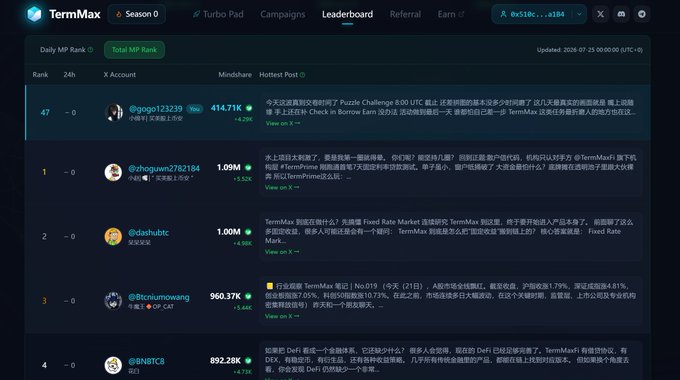
Task: Select the Leaderboard nav item
Action: 347,14
